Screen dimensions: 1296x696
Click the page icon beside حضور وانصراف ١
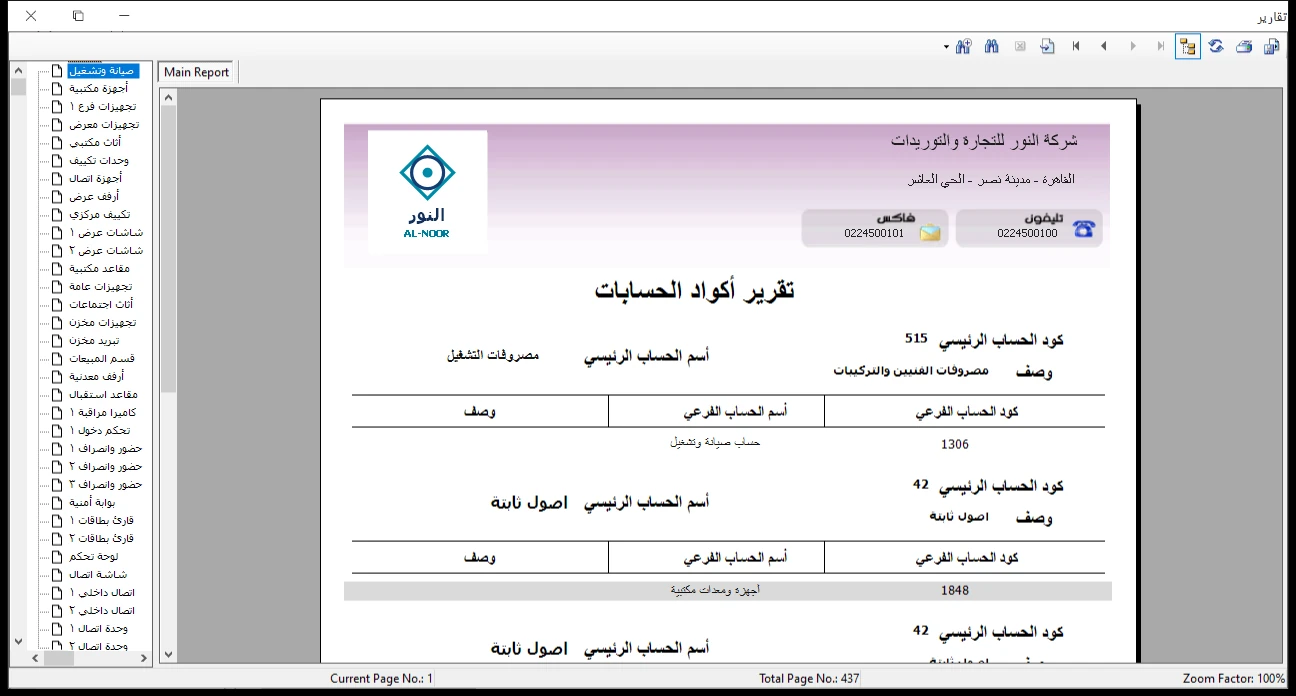(57, 449)
